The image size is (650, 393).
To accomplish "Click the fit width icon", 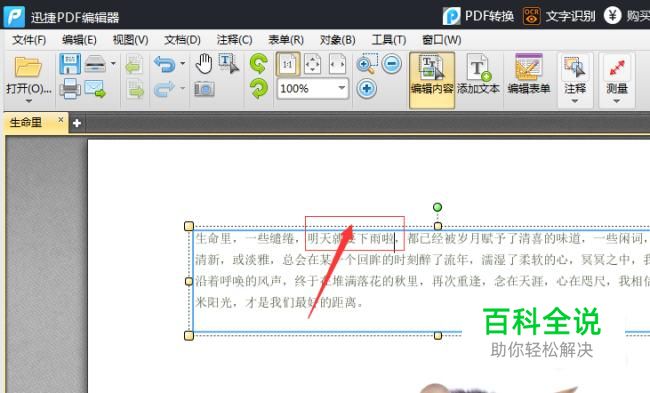I will click(x=337, y=64).
